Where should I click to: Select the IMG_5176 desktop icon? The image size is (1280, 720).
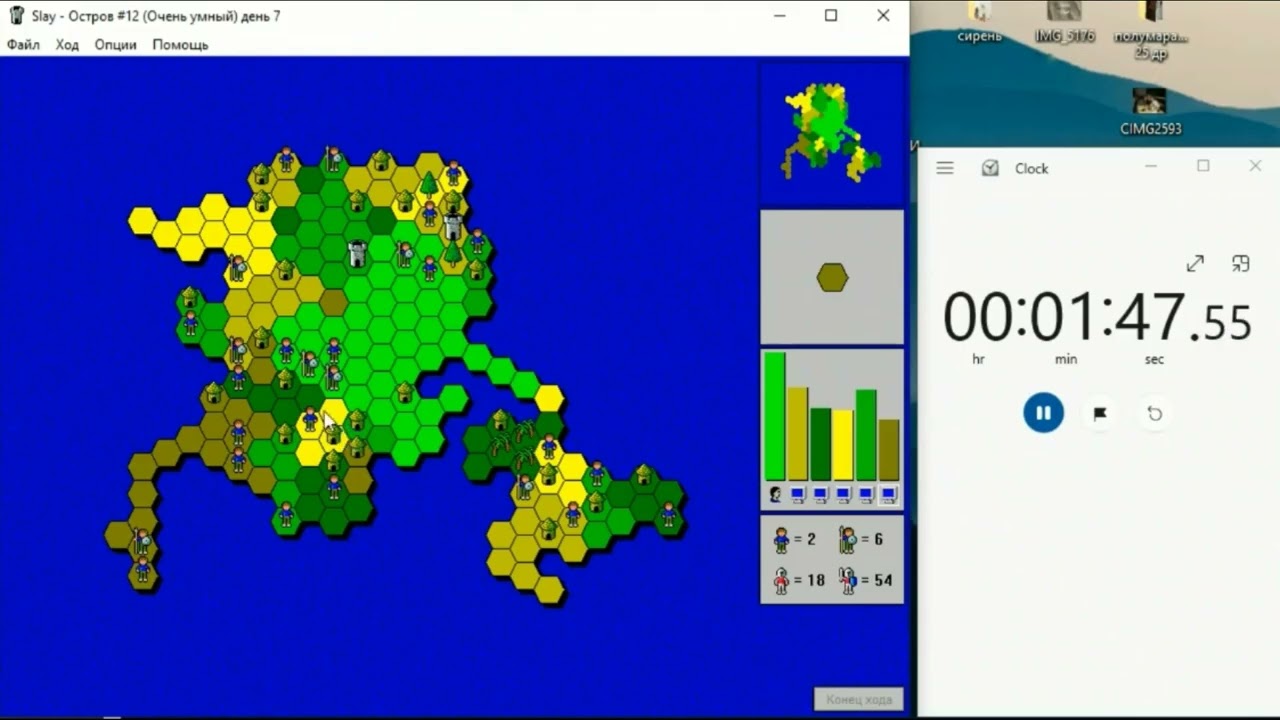[x=1064, y=22]
